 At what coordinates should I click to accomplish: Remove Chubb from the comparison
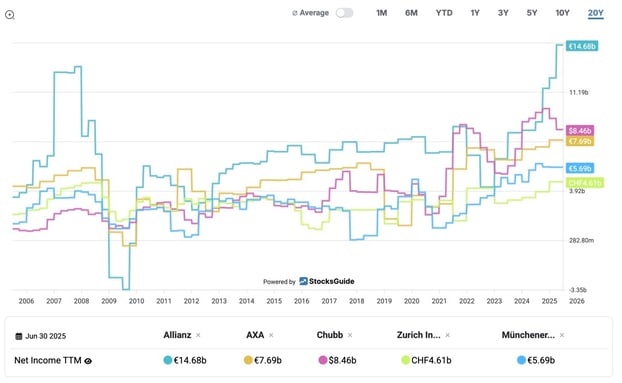coord(350,335)
